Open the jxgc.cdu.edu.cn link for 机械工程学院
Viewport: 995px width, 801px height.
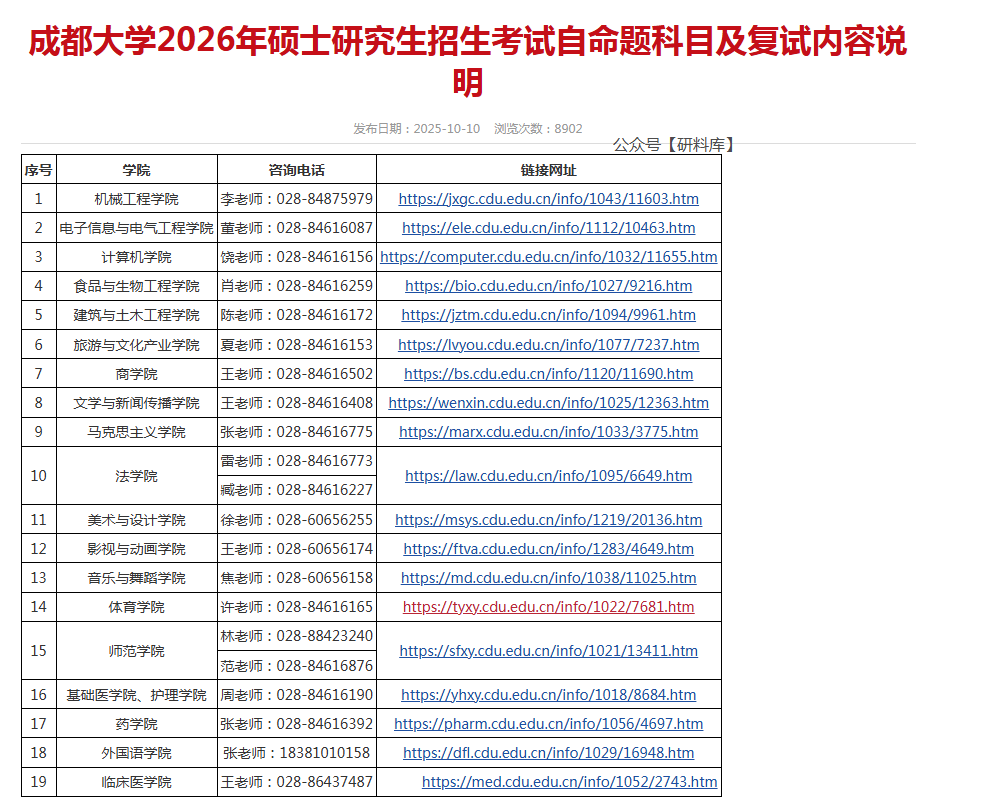[548, 199]
